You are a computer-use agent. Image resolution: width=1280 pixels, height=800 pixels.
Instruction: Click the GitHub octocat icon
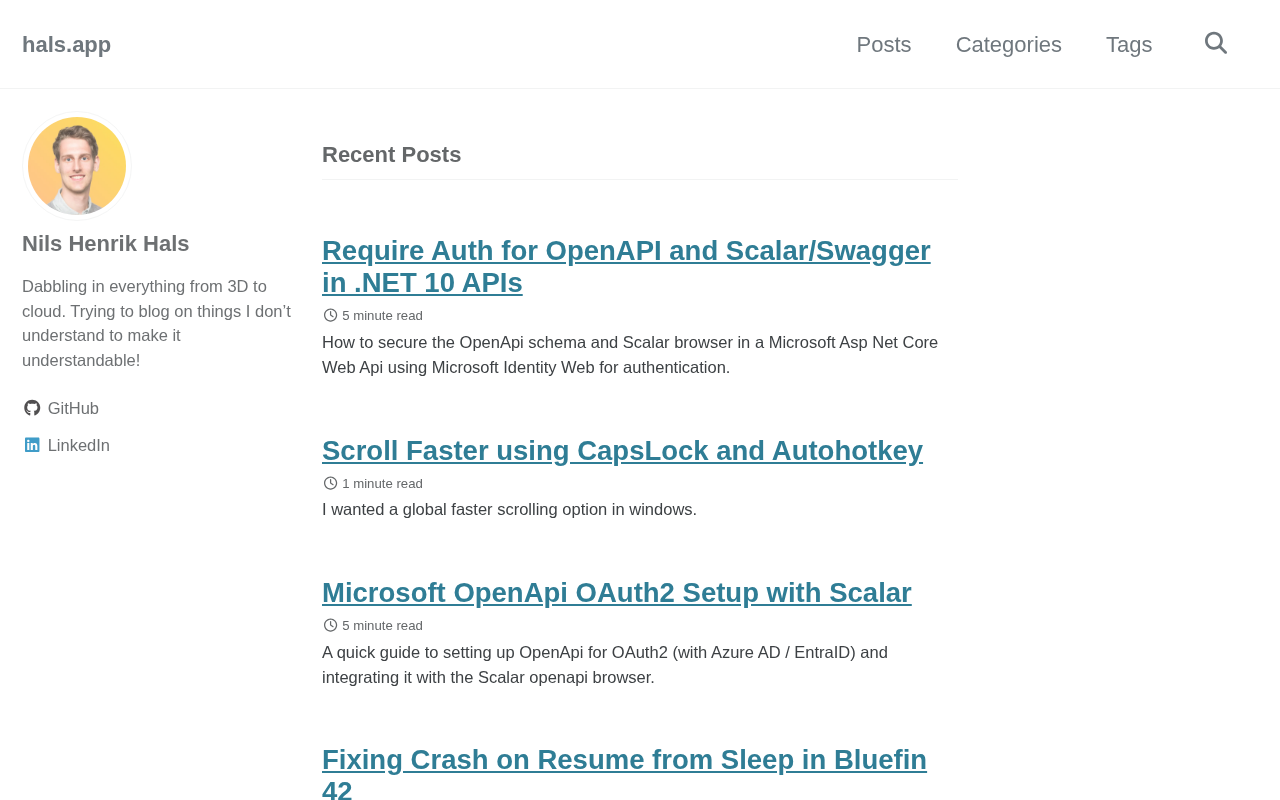point(32,408)
